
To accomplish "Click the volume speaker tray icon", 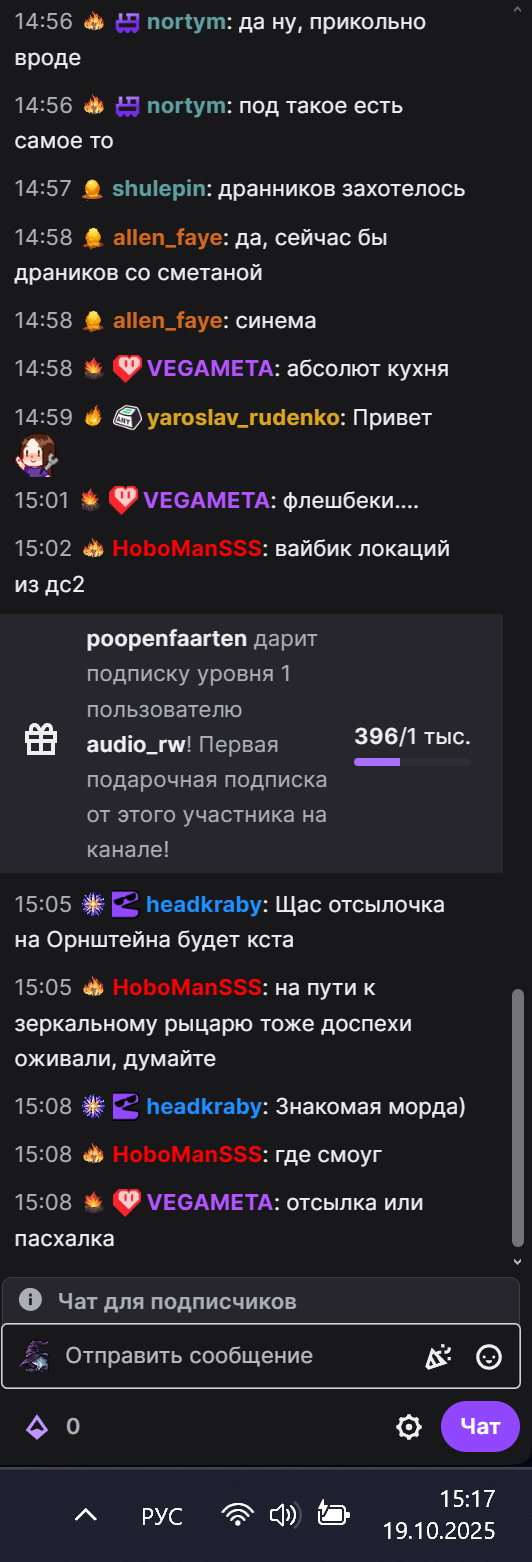I will (284, 1515).
